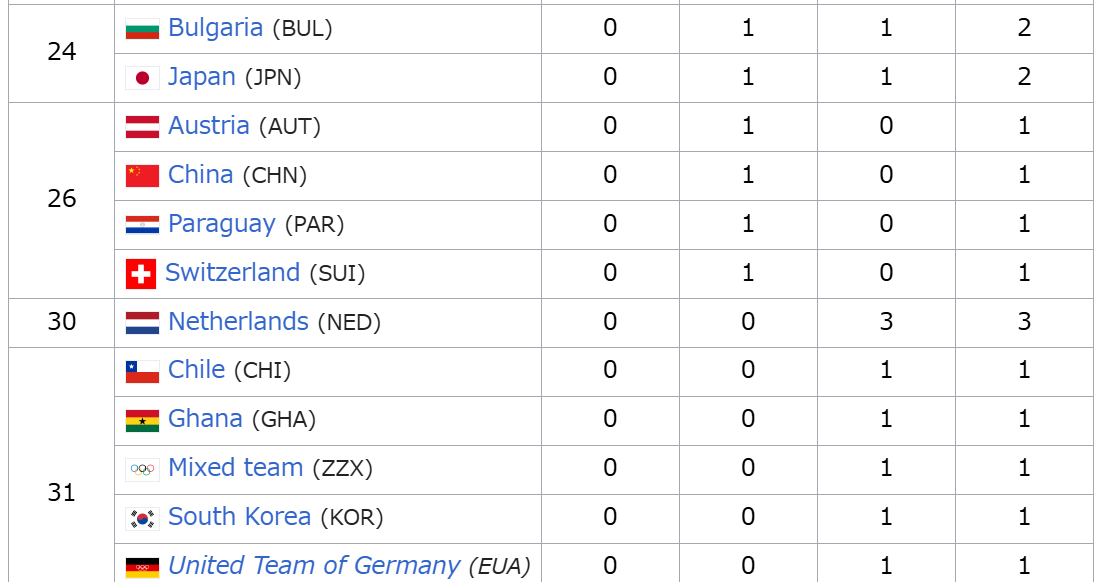The height and width of the screenshot is (582, 1108).
Task: Click the Netherlands flag icon
Action: [142, 323]
